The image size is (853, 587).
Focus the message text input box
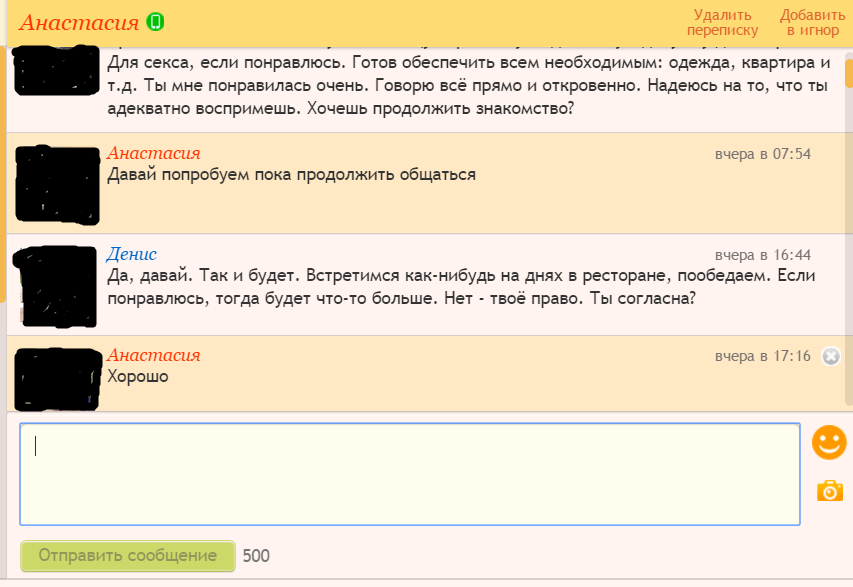pos(410,474)
